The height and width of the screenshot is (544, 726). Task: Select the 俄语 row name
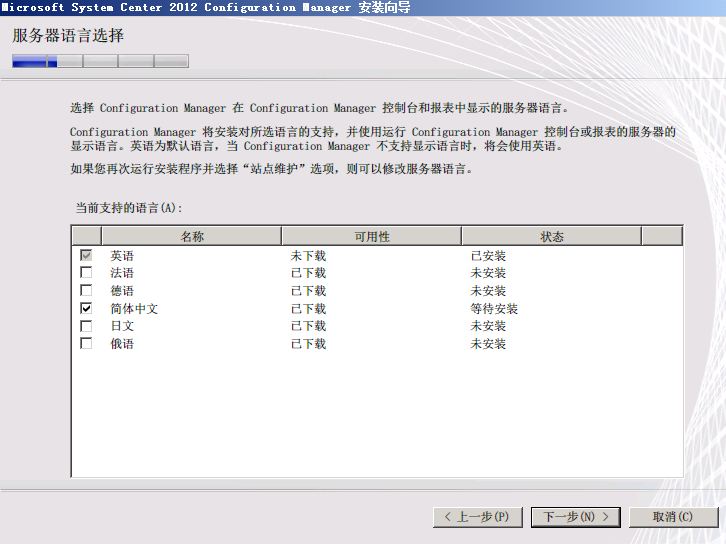pos(122,344)
